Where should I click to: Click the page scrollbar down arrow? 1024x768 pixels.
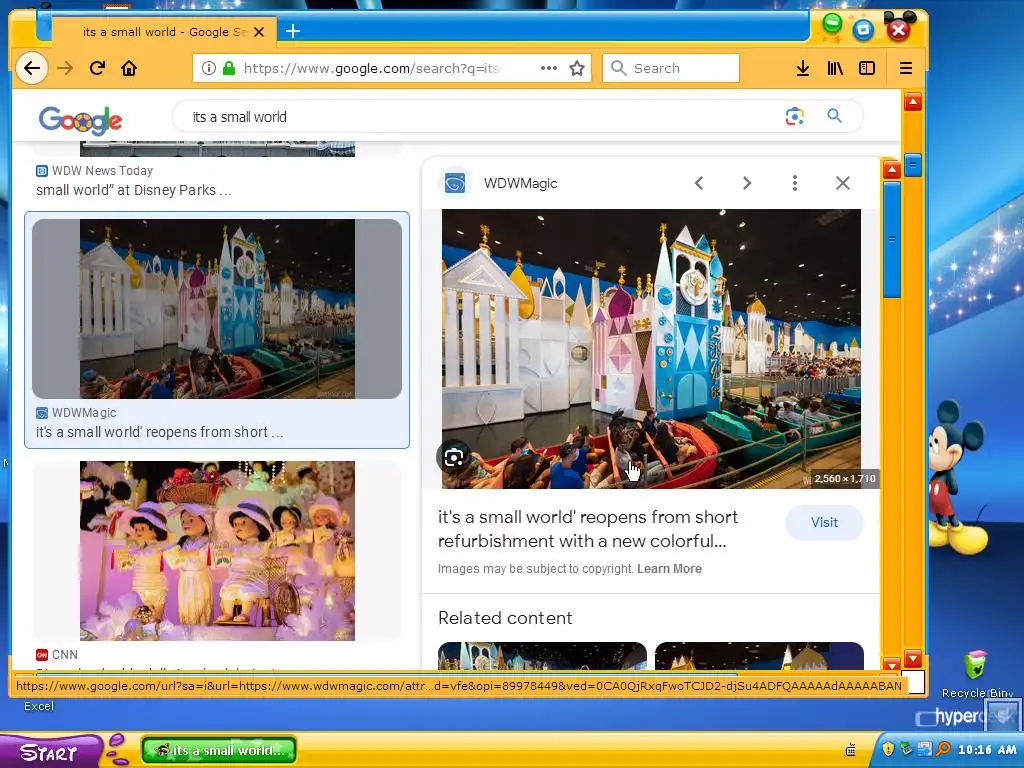(x=913, y=658)
